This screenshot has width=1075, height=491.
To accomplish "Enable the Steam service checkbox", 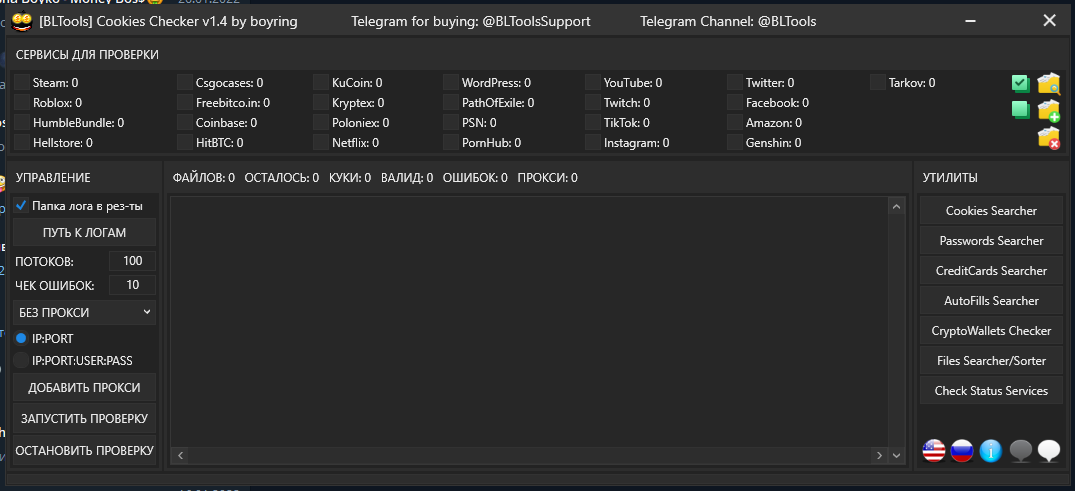I will (x=22, y=83).
